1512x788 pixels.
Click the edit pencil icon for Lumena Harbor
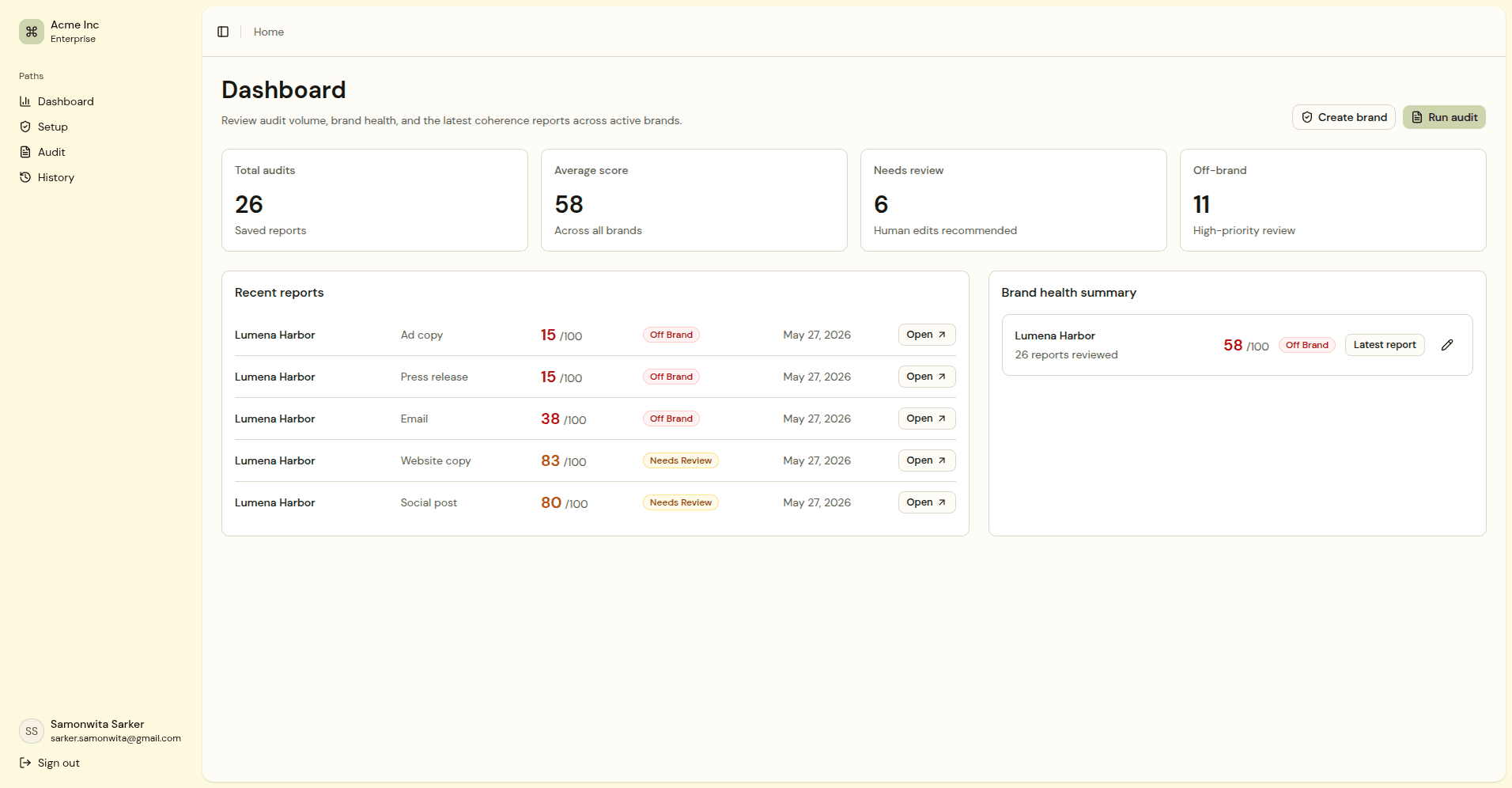(1447, 345)
